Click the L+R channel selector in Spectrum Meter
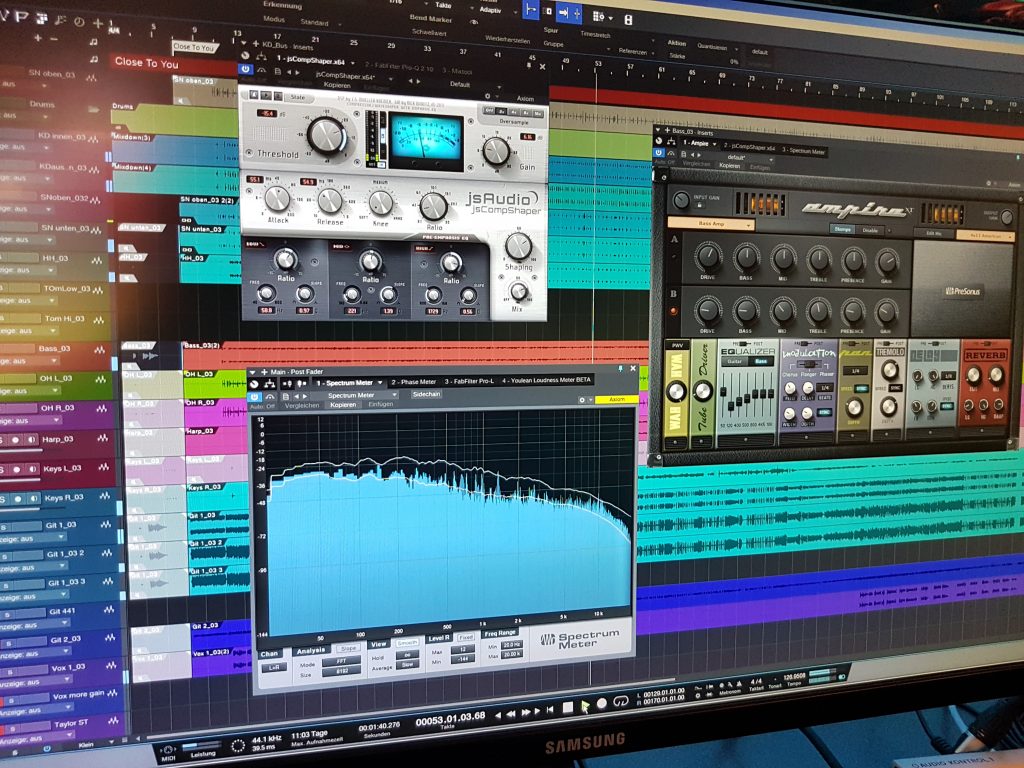This screenshot has width=1024, height=768. click(x=272, y=667)
